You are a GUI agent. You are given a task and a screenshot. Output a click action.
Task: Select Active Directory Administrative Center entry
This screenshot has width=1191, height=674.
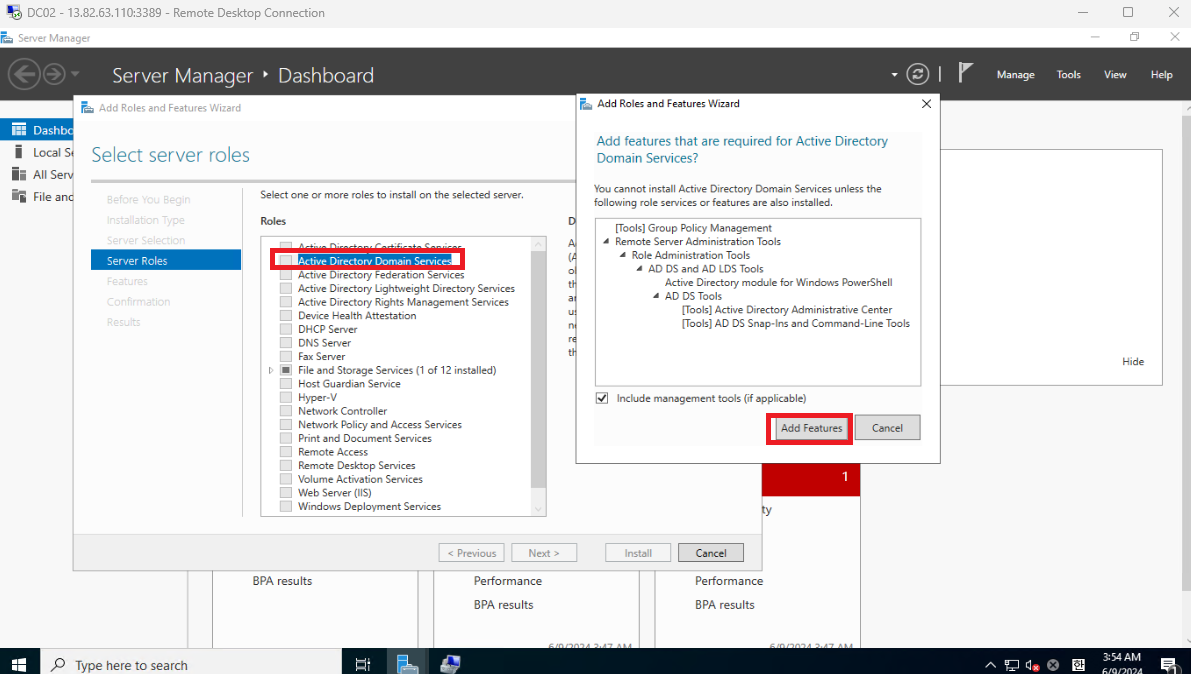click(x=786, y=310)
